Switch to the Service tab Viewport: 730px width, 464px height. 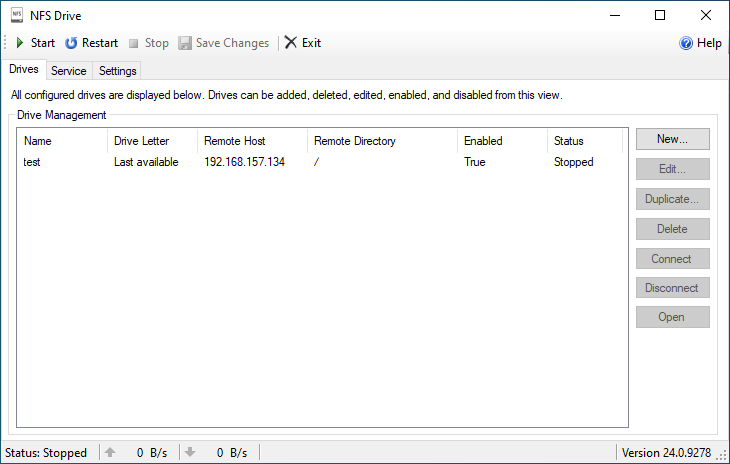69,71
